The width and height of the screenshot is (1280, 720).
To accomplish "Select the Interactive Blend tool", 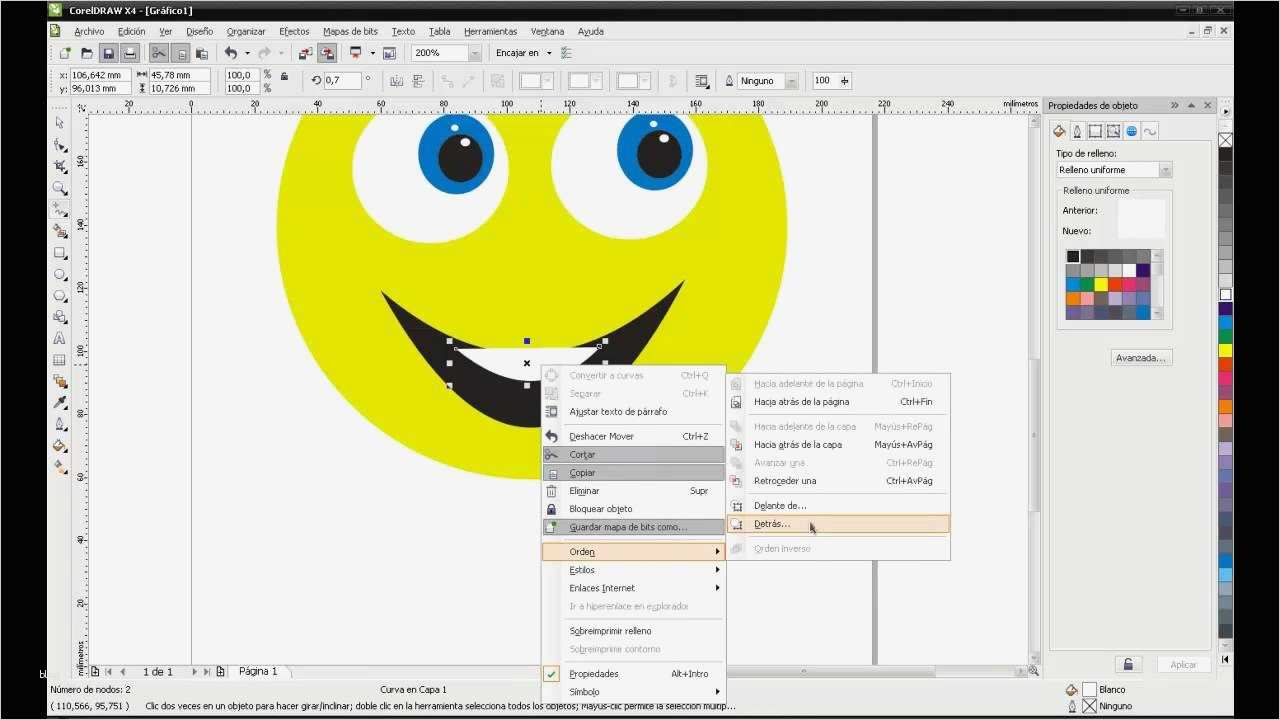I will click(60, 381).
